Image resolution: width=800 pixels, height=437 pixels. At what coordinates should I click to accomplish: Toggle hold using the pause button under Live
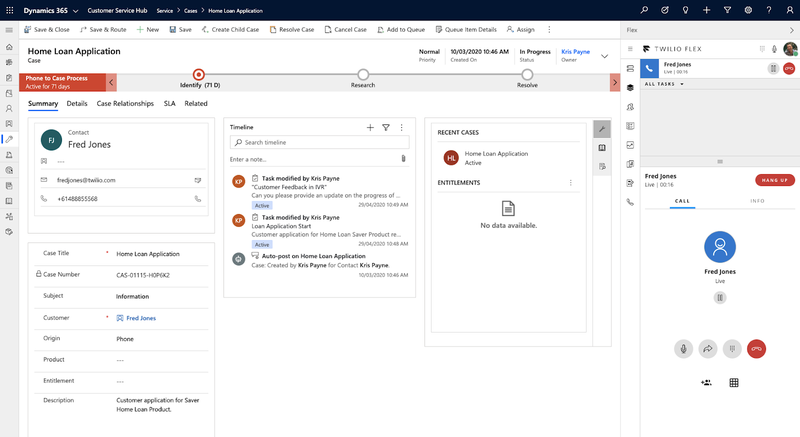point(719,297)
